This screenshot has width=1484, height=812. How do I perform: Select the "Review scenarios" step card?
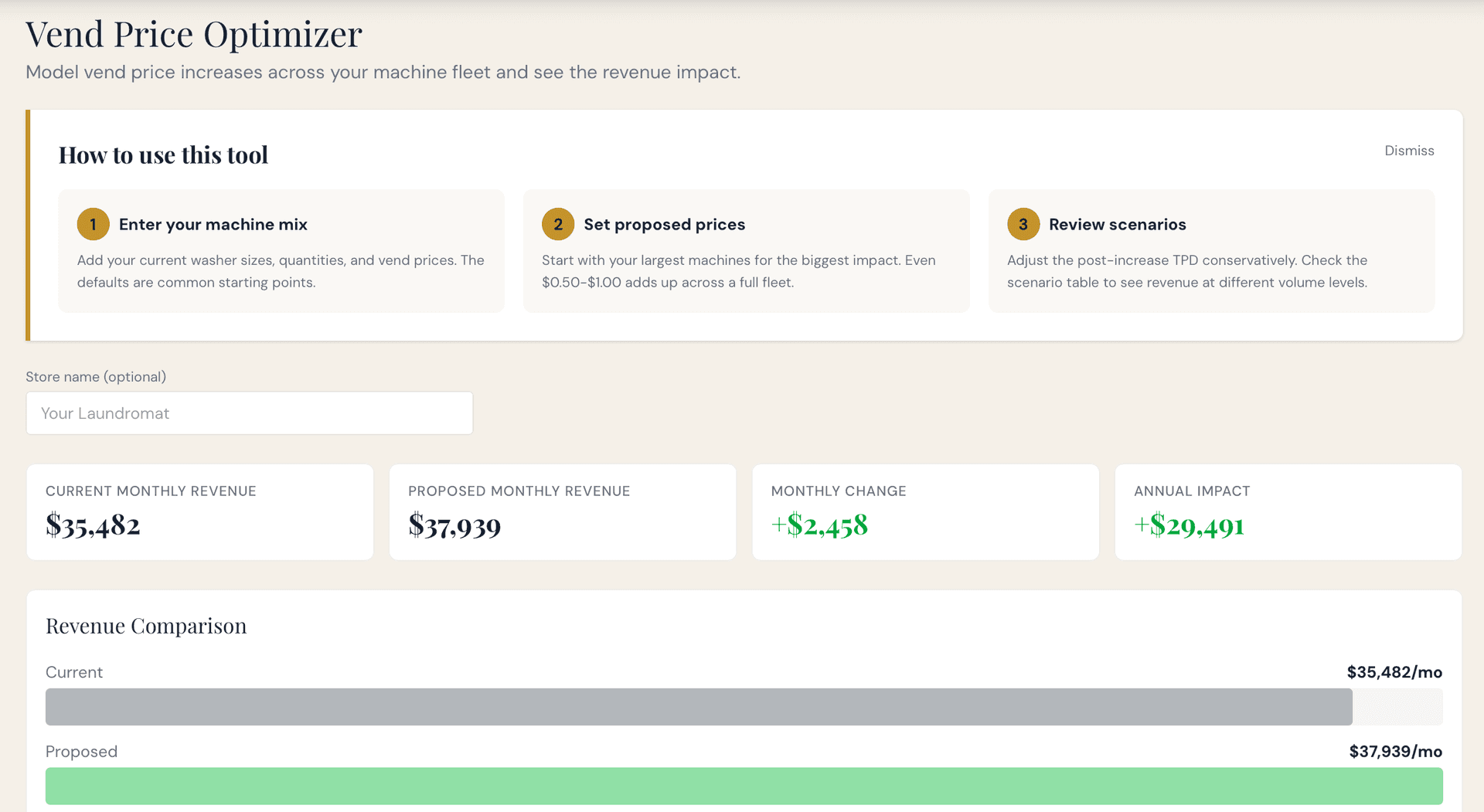[x=1211, y=251]
